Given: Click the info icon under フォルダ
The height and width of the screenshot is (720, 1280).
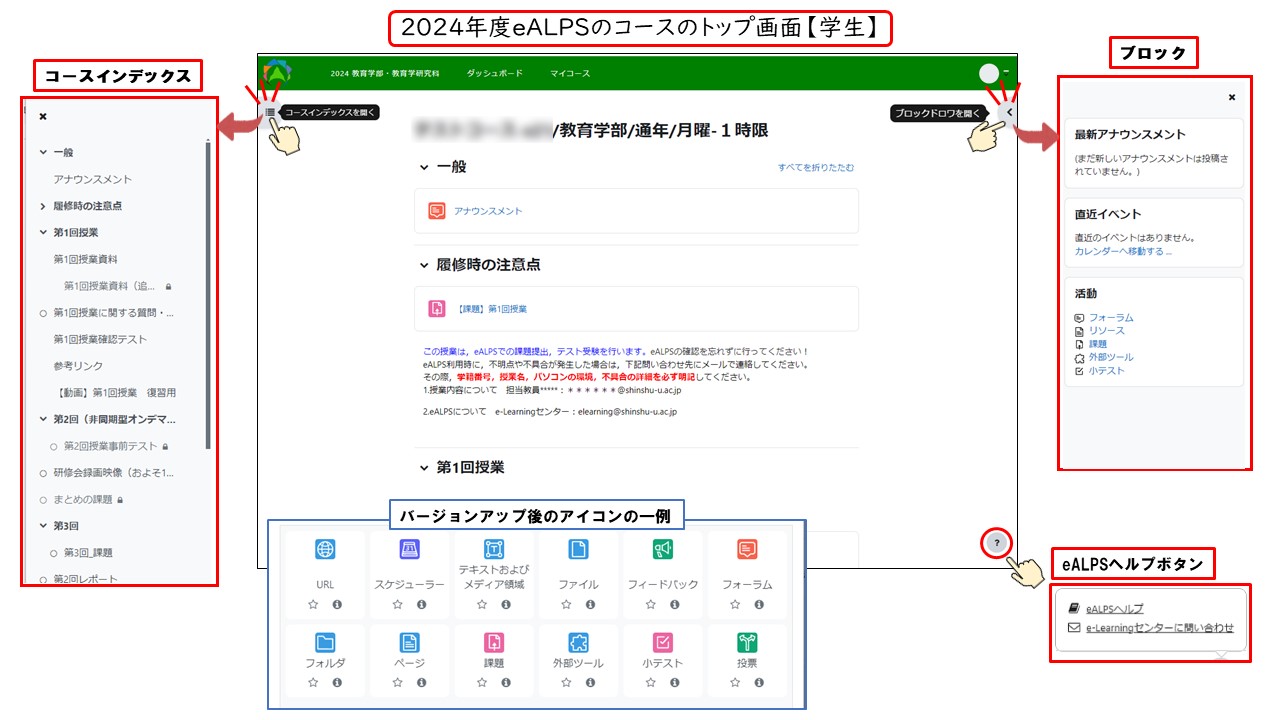Looking at the screenshot, I should coord(337,682).
